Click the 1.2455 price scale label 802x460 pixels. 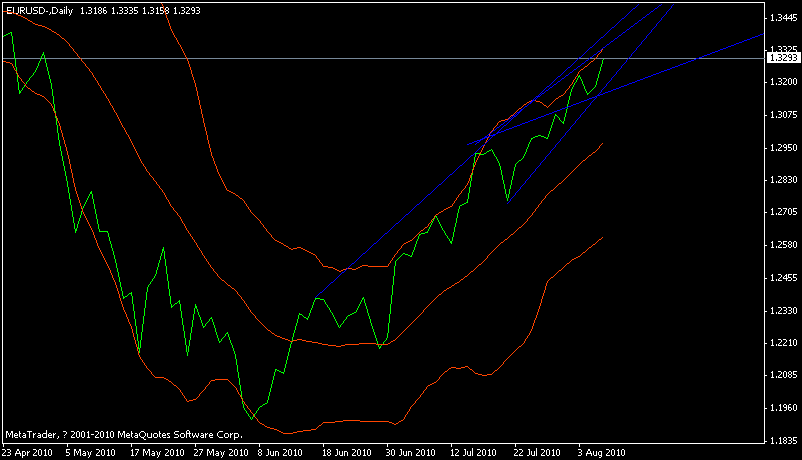pos(783,278)
